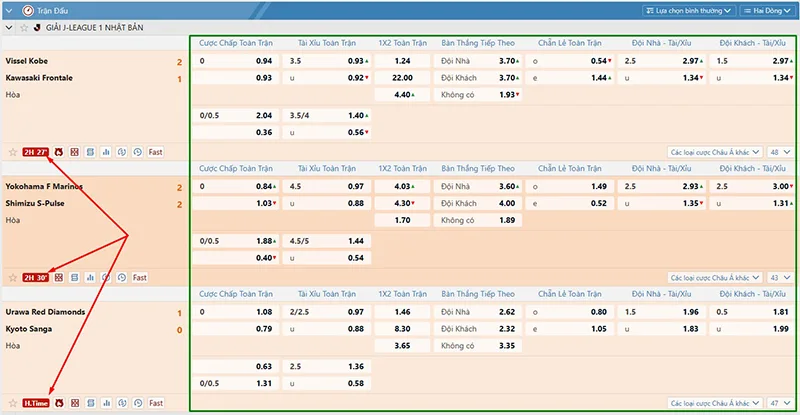Expand 'Các loại cược Châu Á khác' for Vissel Kobe
Image resolution: width=800 pixels, height=415 pixels.
tap(715, 152)
